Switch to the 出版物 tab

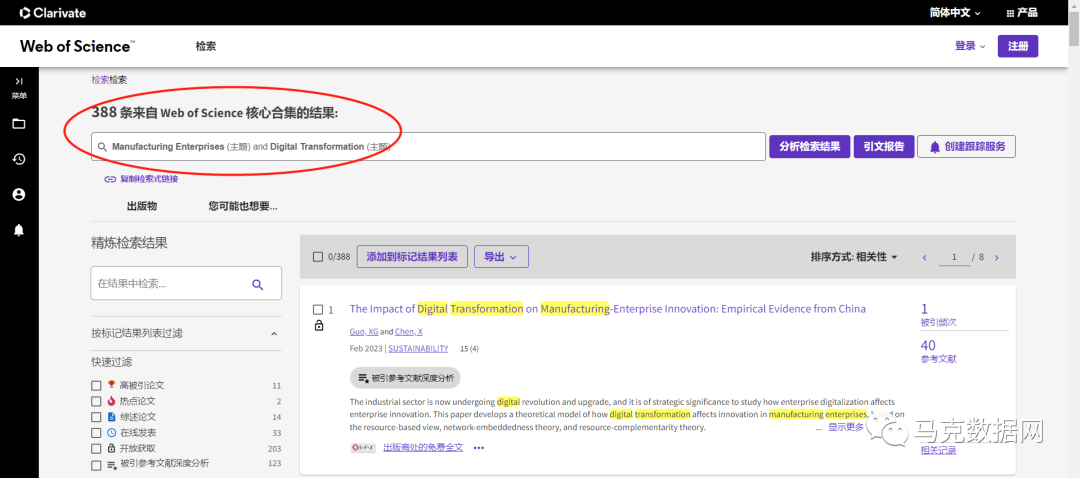point(142,207)
